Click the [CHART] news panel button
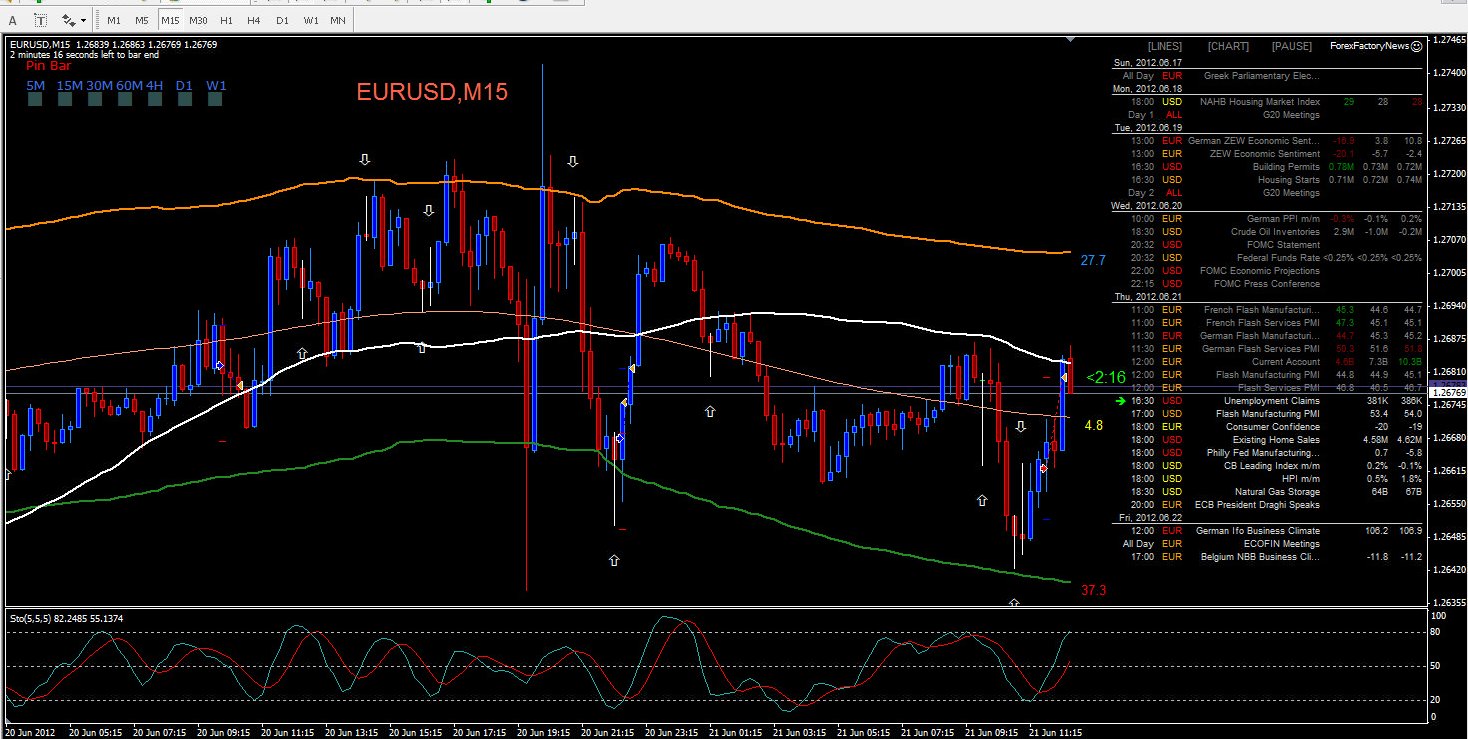 [x=1228, y=46]
